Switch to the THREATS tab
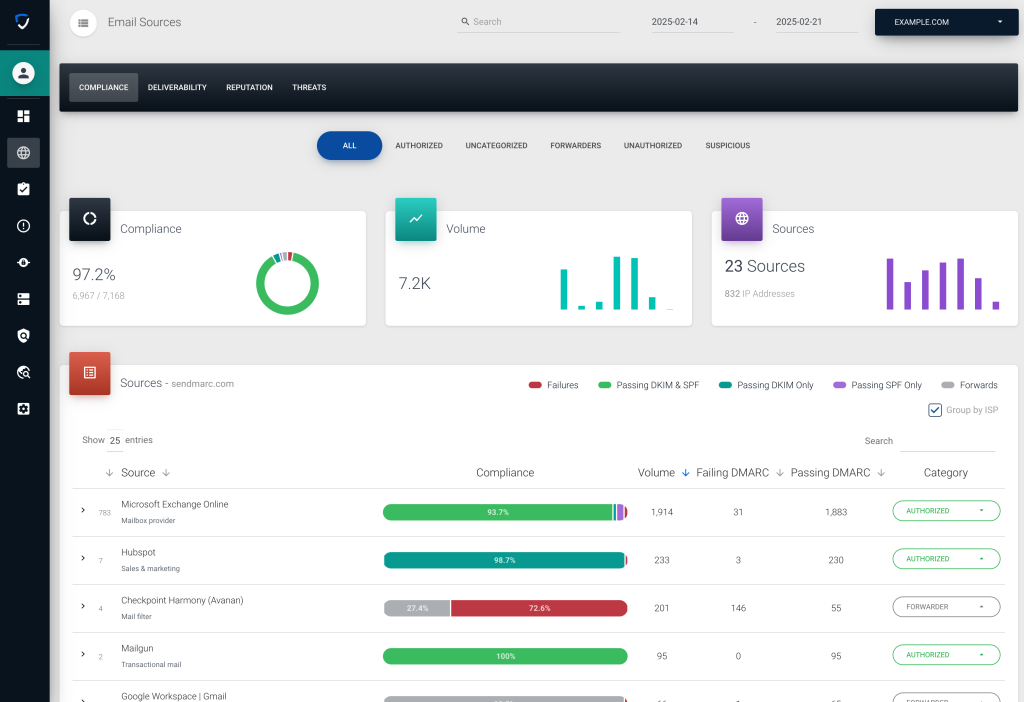1024x702 pixels. point(309,87)
